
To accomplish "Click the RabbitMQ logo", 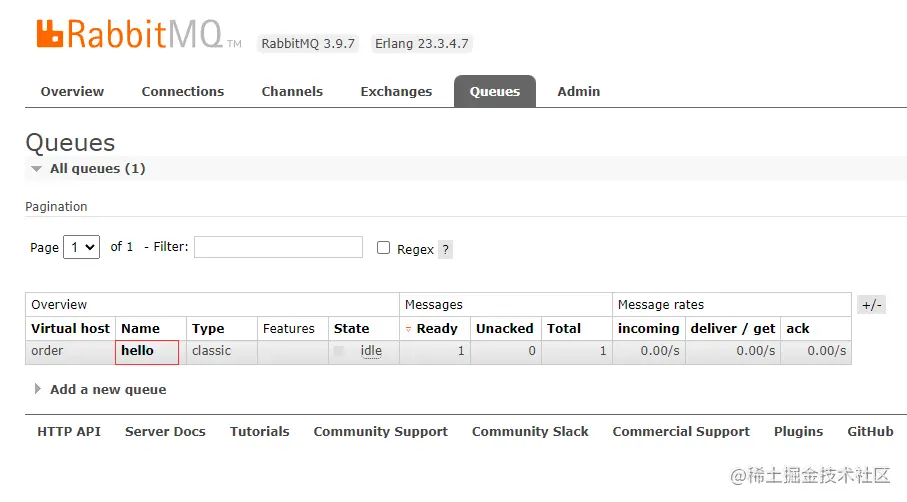I will 139,34.
